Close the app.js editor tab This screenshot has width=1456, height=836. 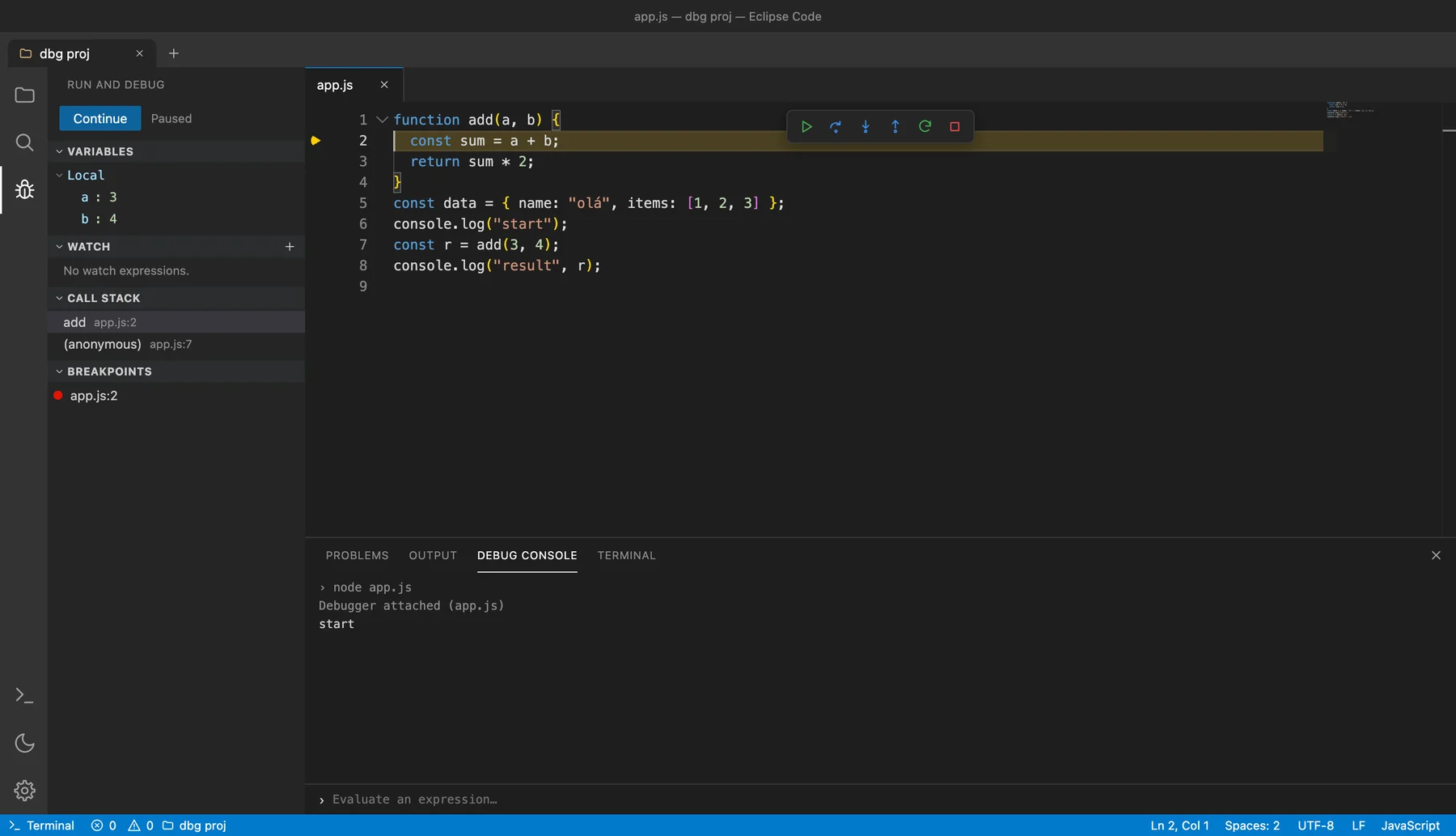click(x=384, y=85)
